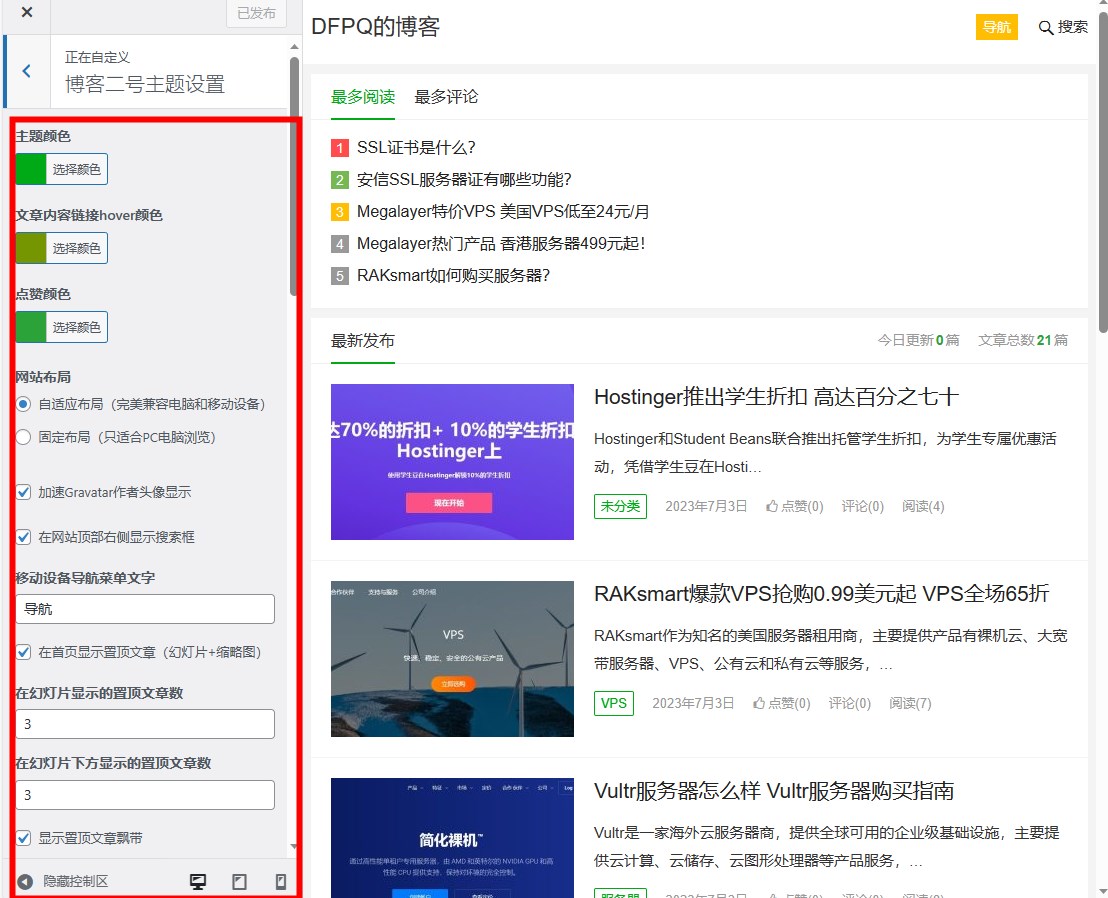Open post Megalayer热门产品 香港服务器499元起
The width and height of the screenshot is (1108, 898).
pyautogui.click(x=501, y=244)
